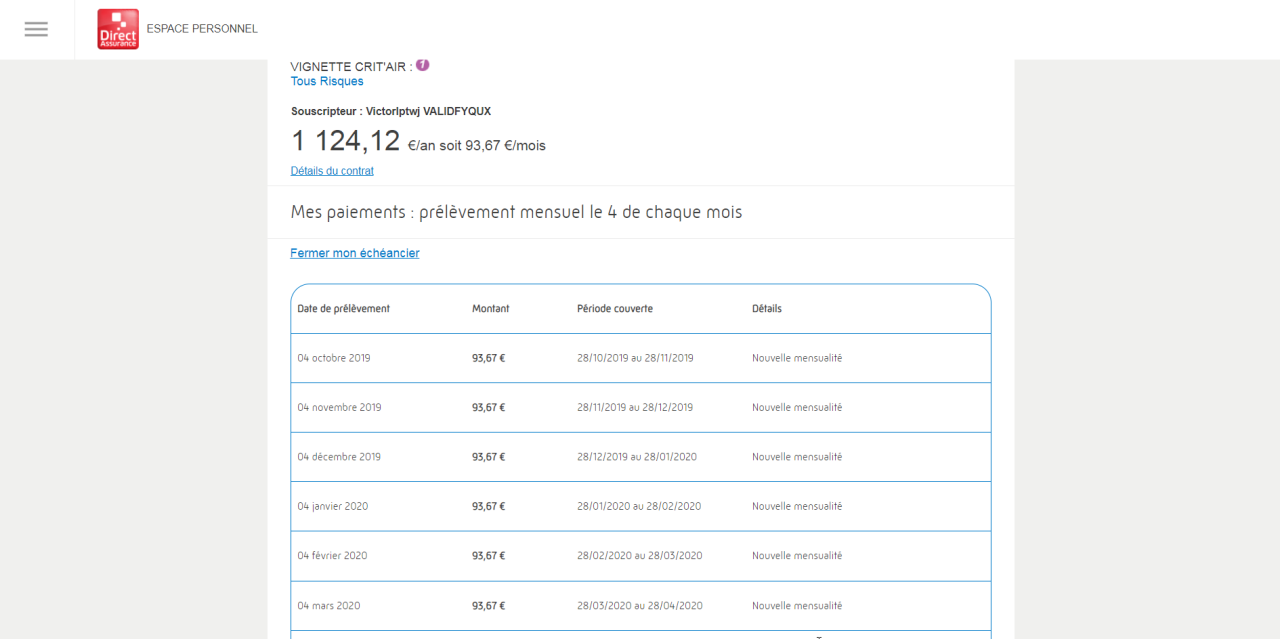Click the VIGNETTE CRIT'AIR label
Screen dimensions: 1280x639
pos(351,66)
